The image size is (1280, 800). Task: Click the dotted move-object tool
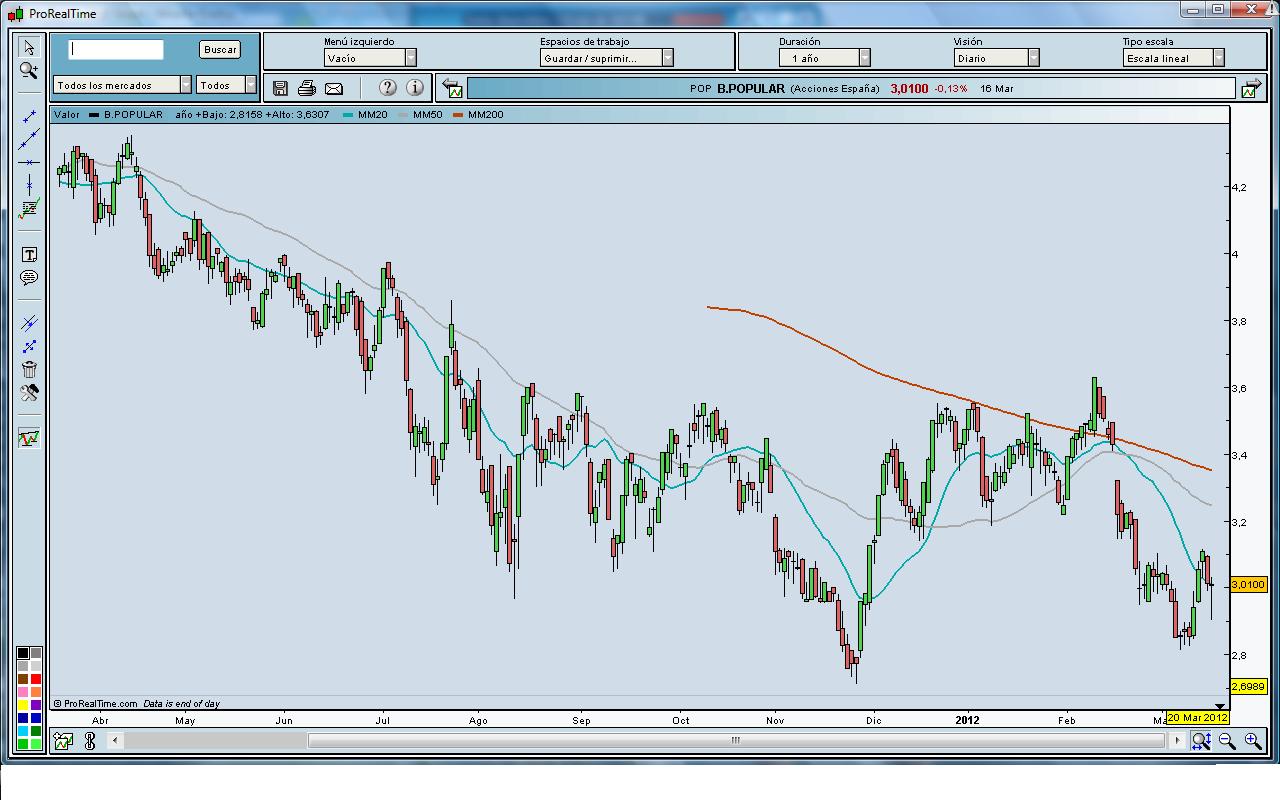pos(29,346)
